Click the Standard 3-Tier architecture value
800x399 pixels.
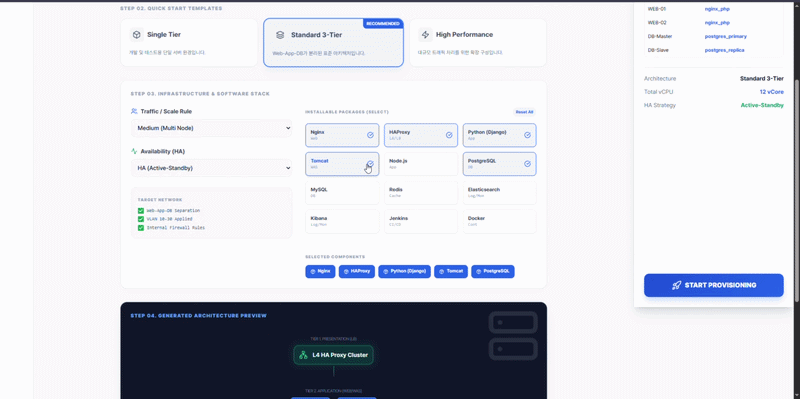[x=762, y=79]
